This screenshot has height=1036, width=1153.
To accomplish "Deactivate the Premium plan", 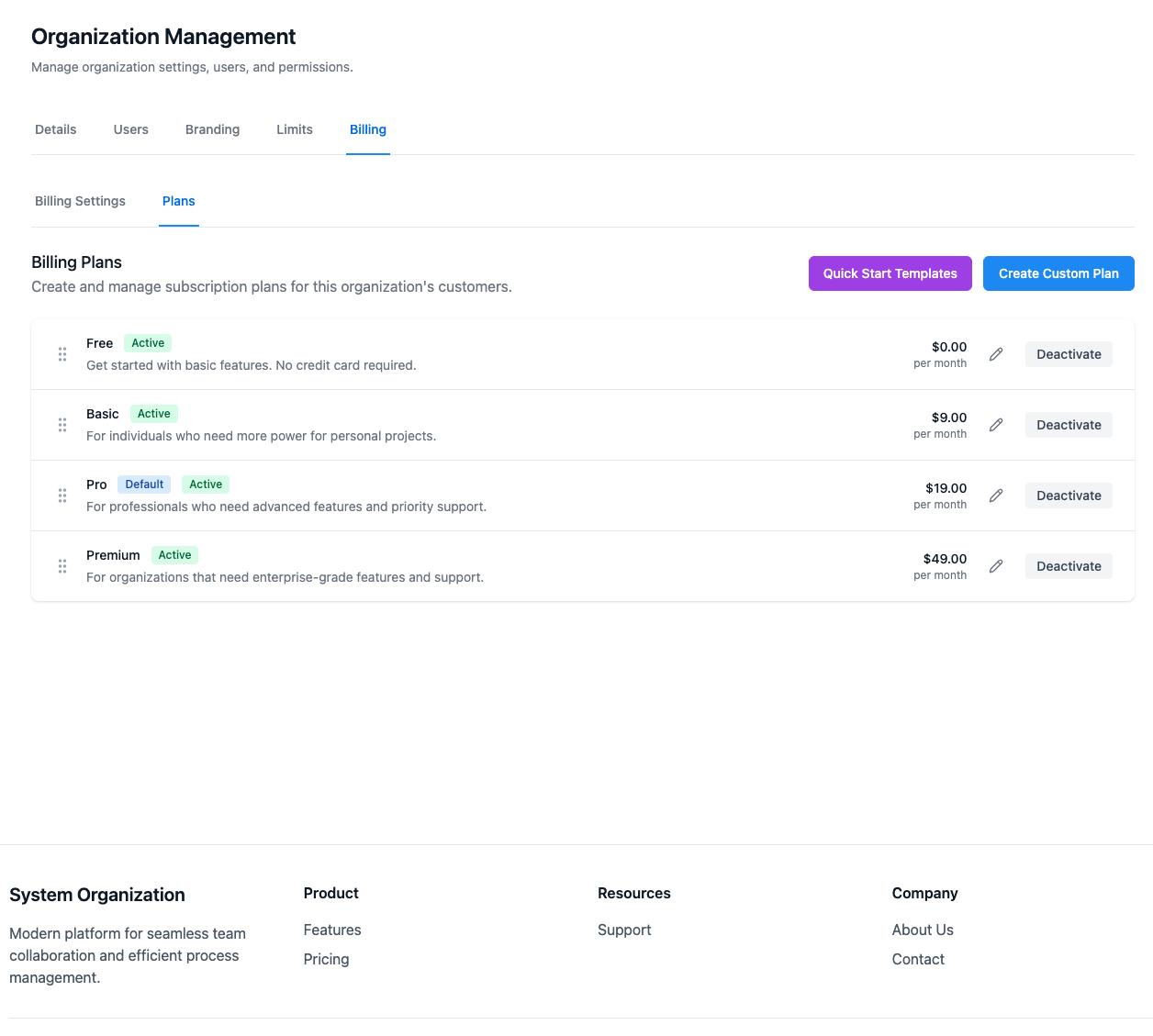I will click(1069, 566).
